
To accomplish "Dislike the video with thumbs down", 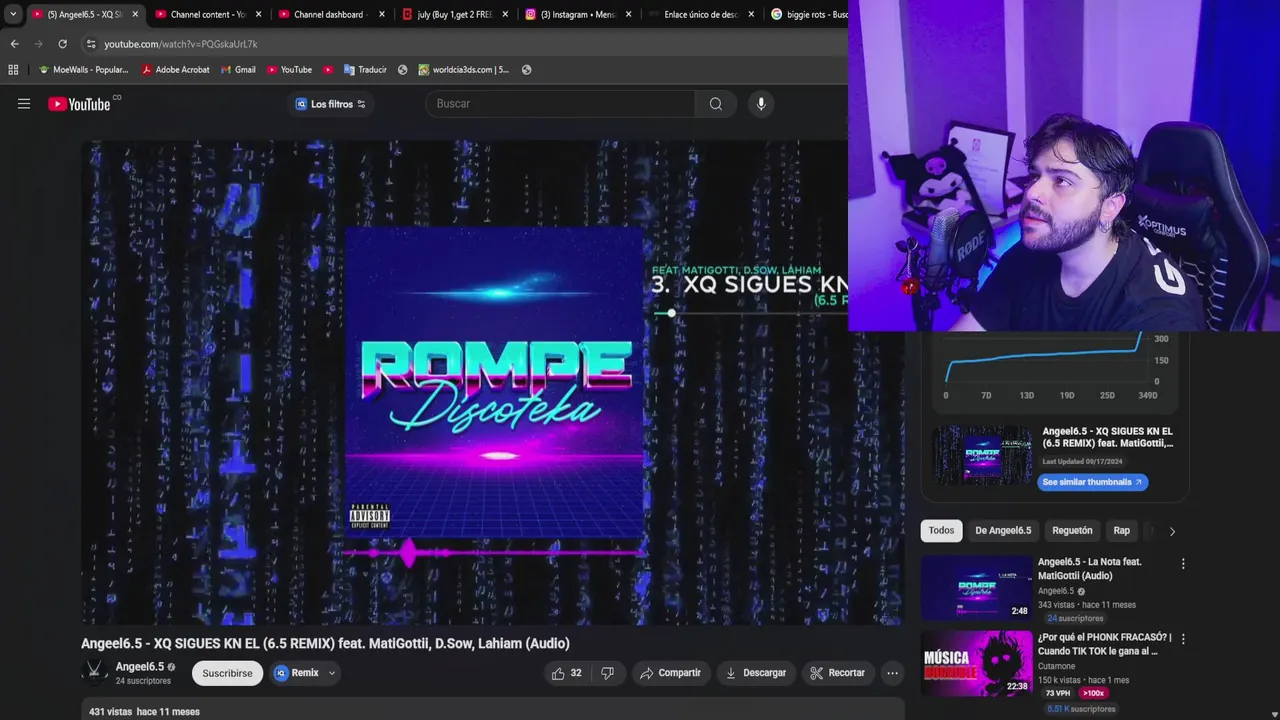I will pos(607,673).
